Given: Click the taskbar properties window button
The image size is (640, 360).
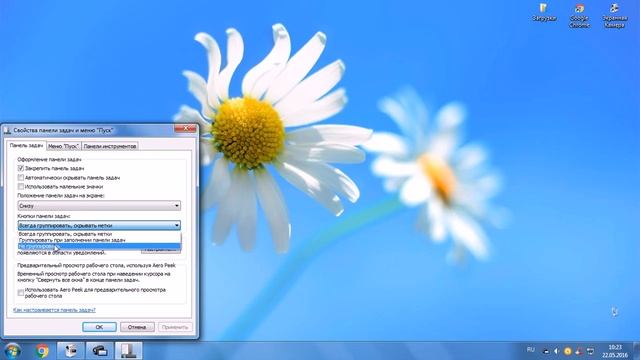Looking at the screenshot, I should [x=129, y=351].
